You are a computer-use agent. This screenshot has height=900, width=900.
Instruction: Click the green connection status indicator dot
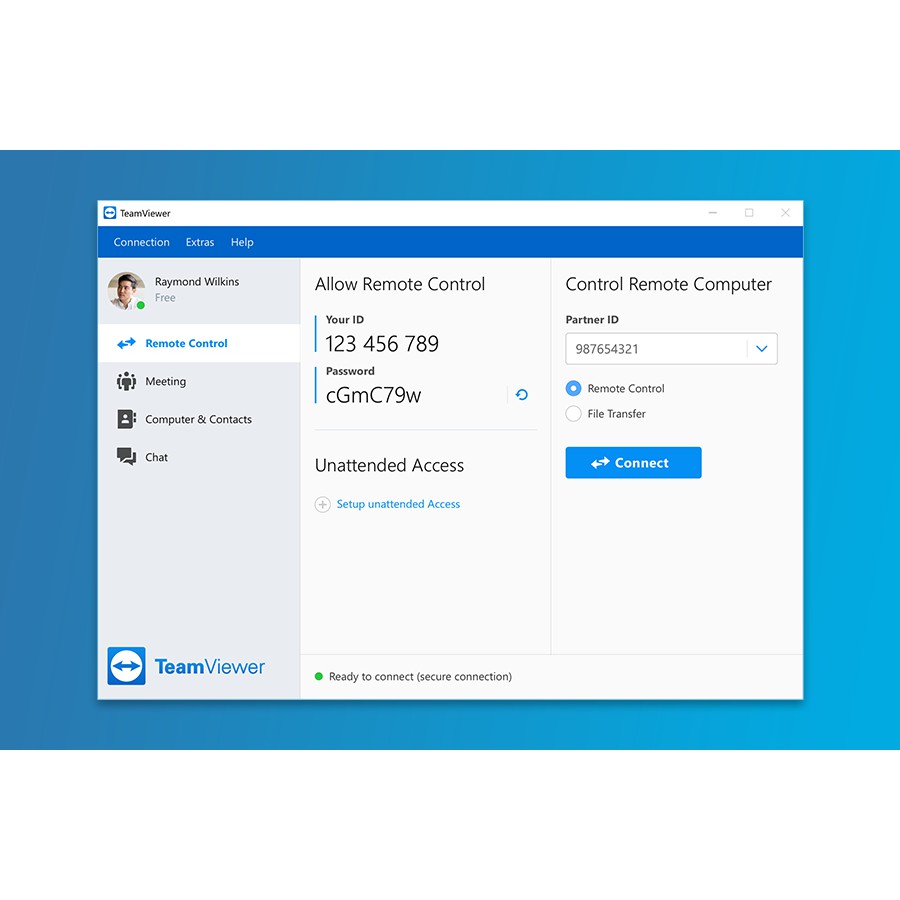[319, 676]
